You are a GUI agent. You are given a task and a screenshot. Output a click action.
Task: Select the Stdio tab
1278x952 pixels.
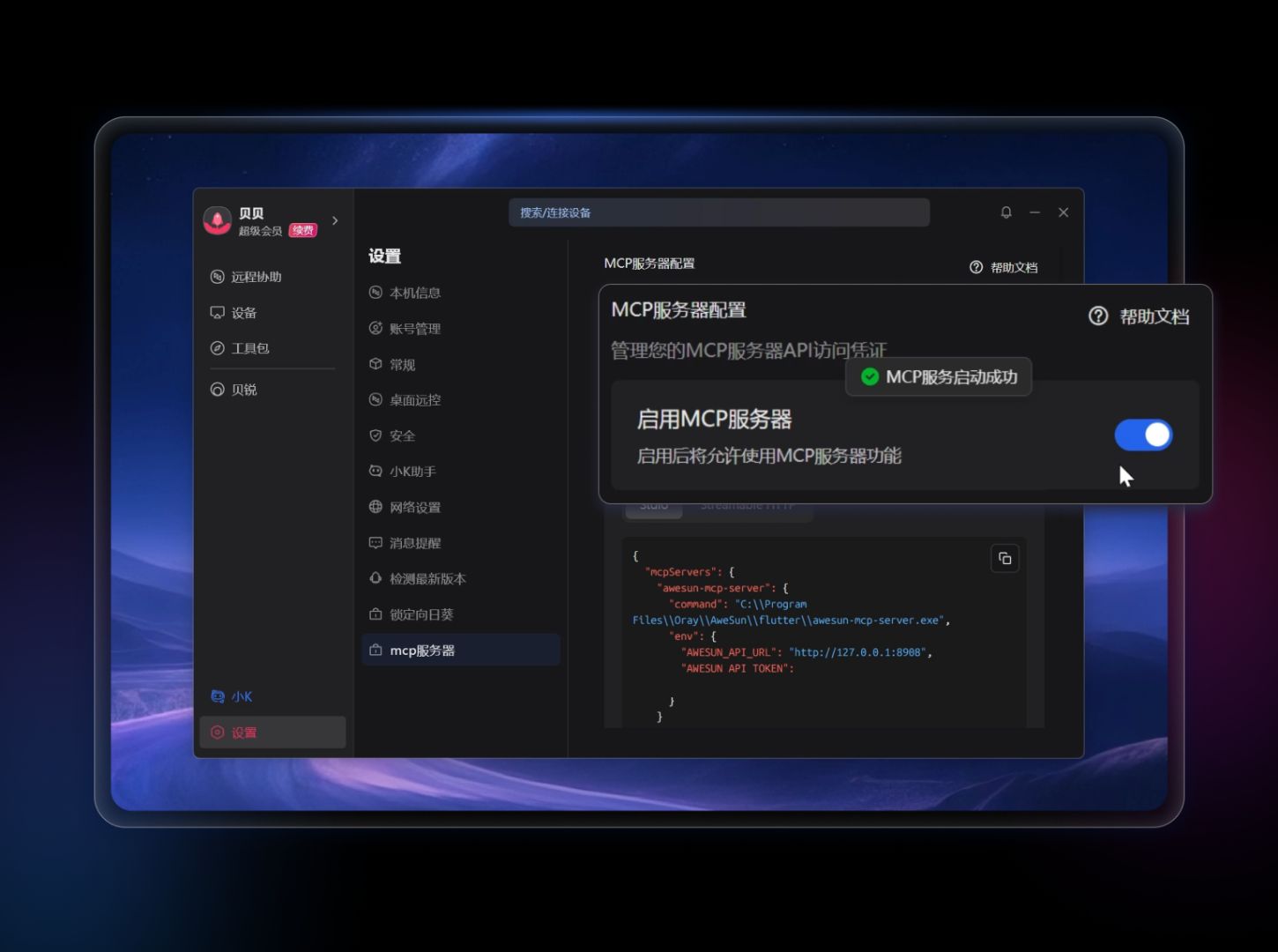coord(653,505)
